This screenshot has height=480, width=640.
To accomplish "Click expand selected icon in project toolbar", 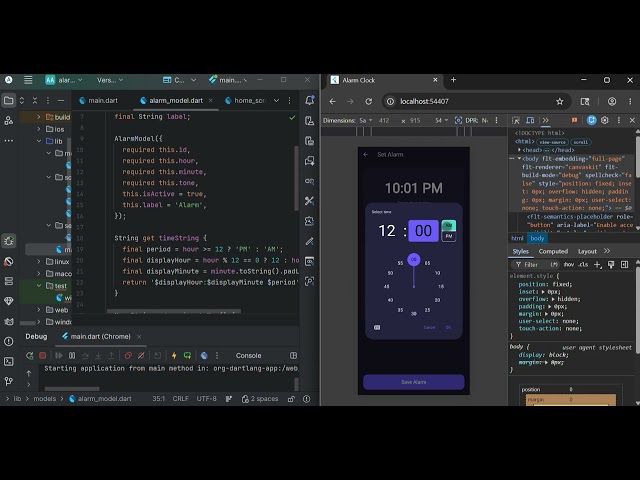I will point(22,100).
